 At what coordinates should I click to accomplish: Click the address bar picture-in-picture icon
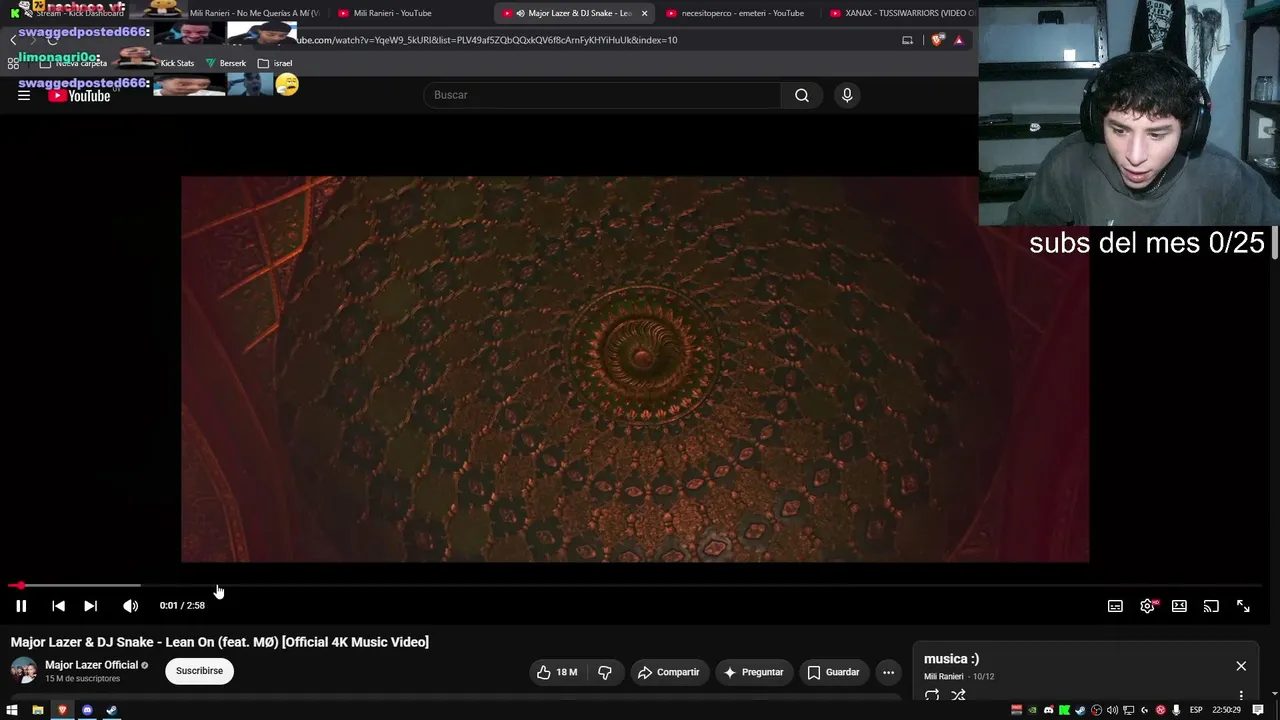[907, 40]
